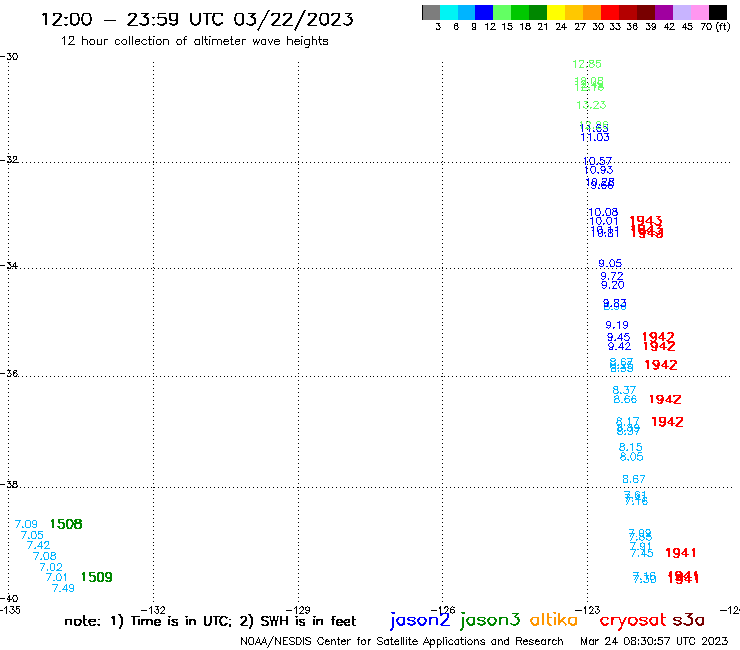Screen dimensions: 740x650
Task: Click the wave height value "9.45"
Action: click(x=618, y=337)
